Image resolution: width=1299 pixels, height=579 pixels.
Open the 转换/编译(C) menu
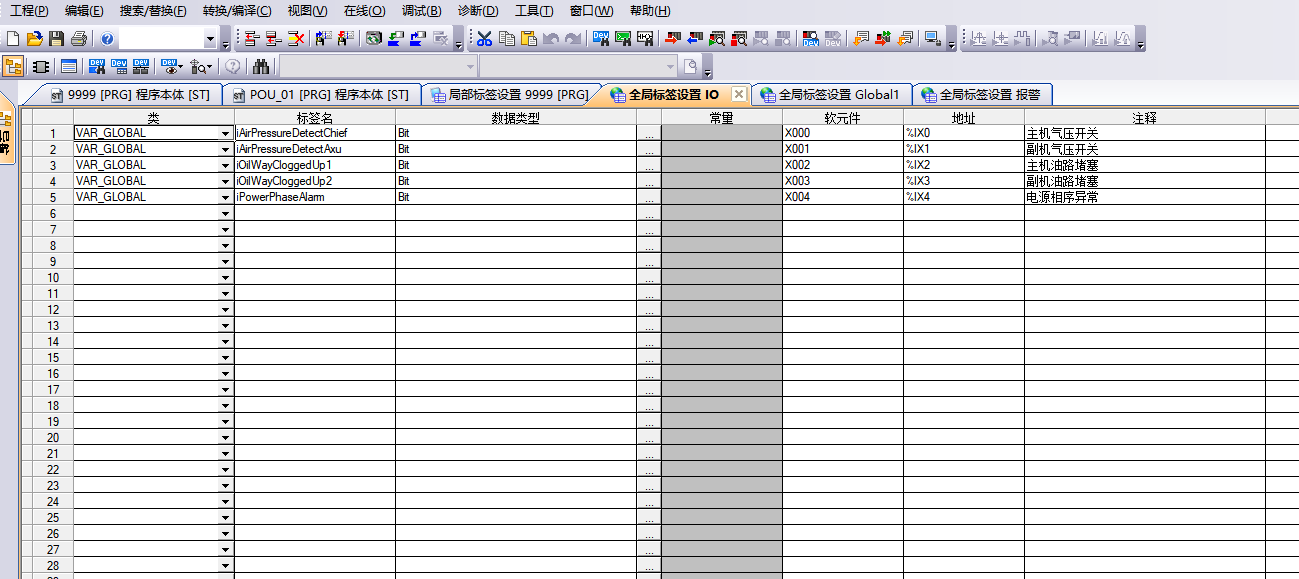coord(236,10)
